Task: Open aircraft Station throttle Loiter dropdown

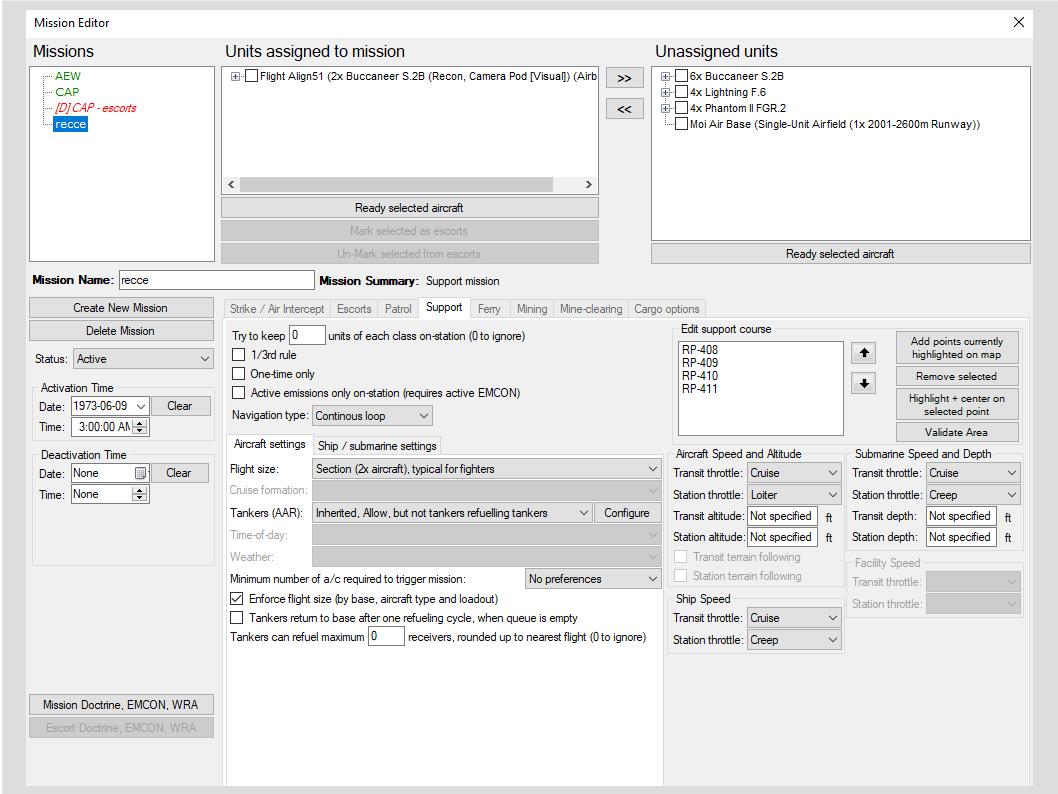Action: [794, 494]
